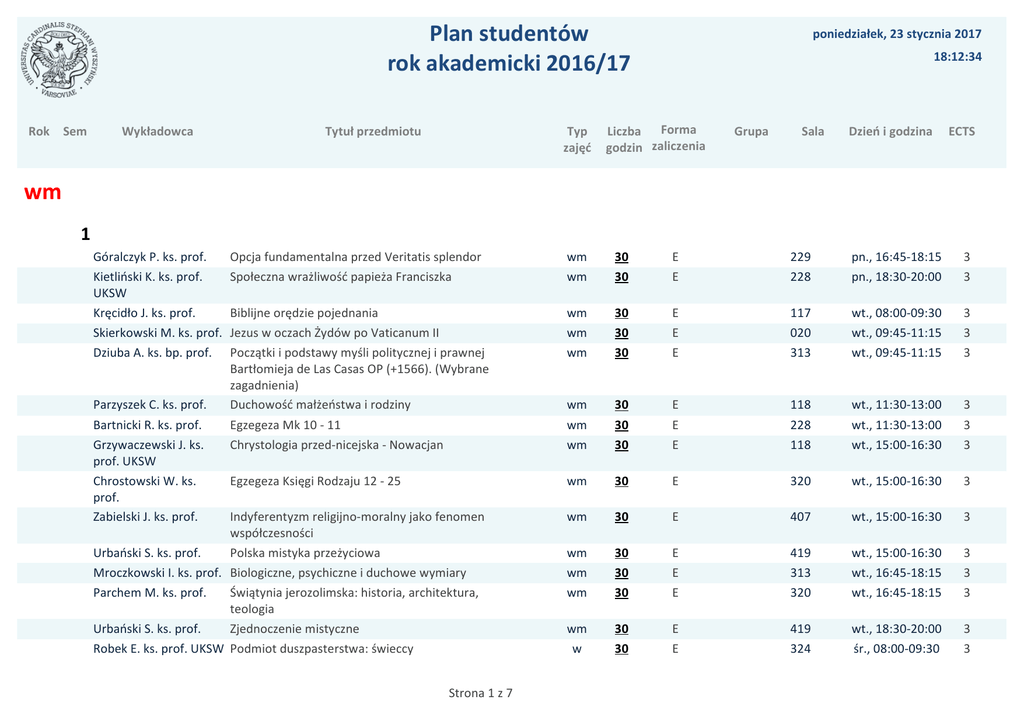Click the Strona 1 z 7 page indicator

[x=480, y=692]
